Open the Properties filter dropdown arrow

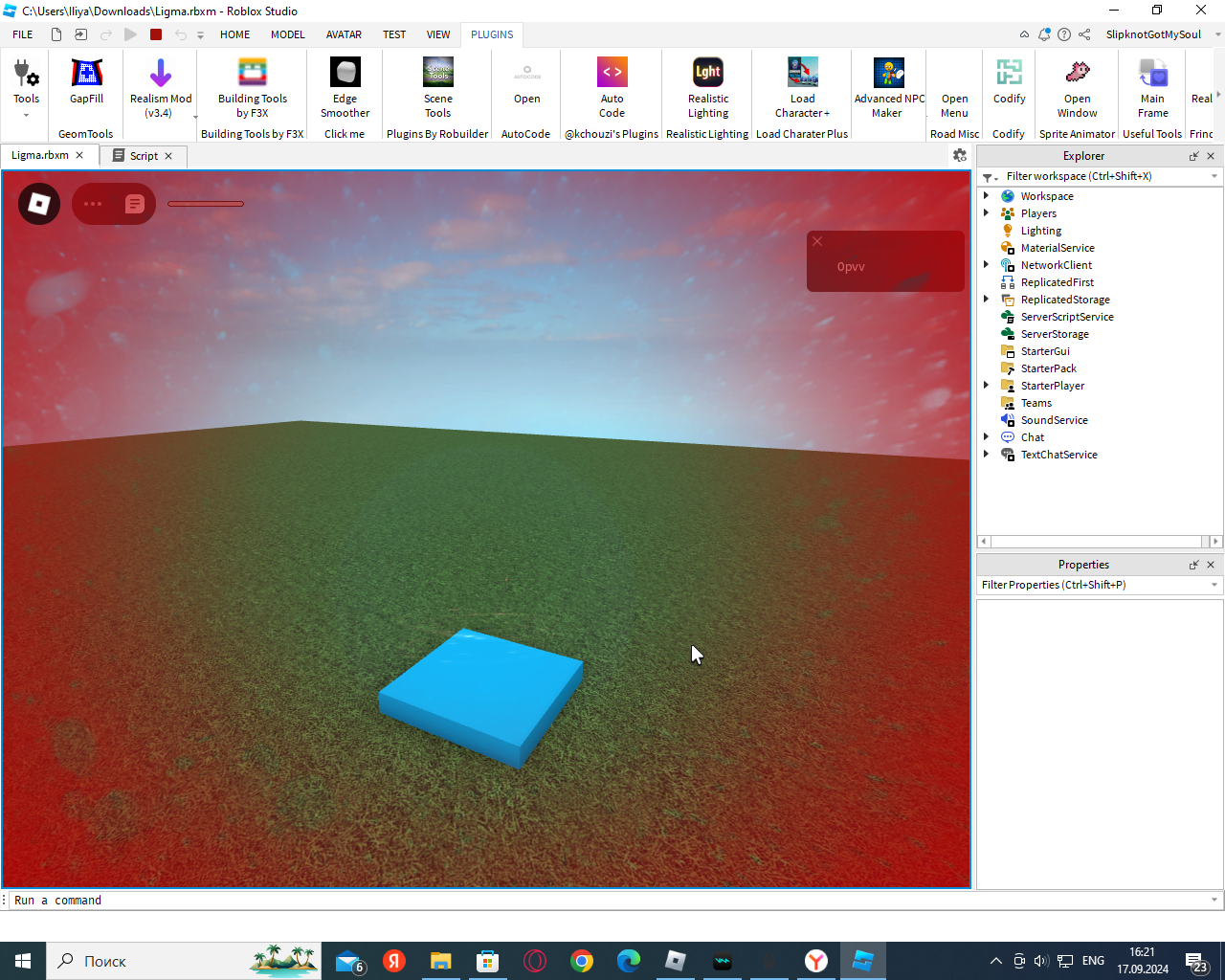click(1214, 585)
